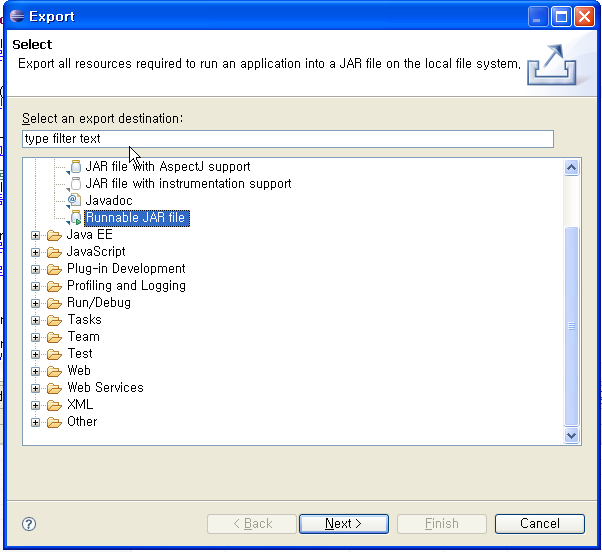Cancel the Export dialog
This screenshot has width=602, height=552.
click(x=539, y=524)
